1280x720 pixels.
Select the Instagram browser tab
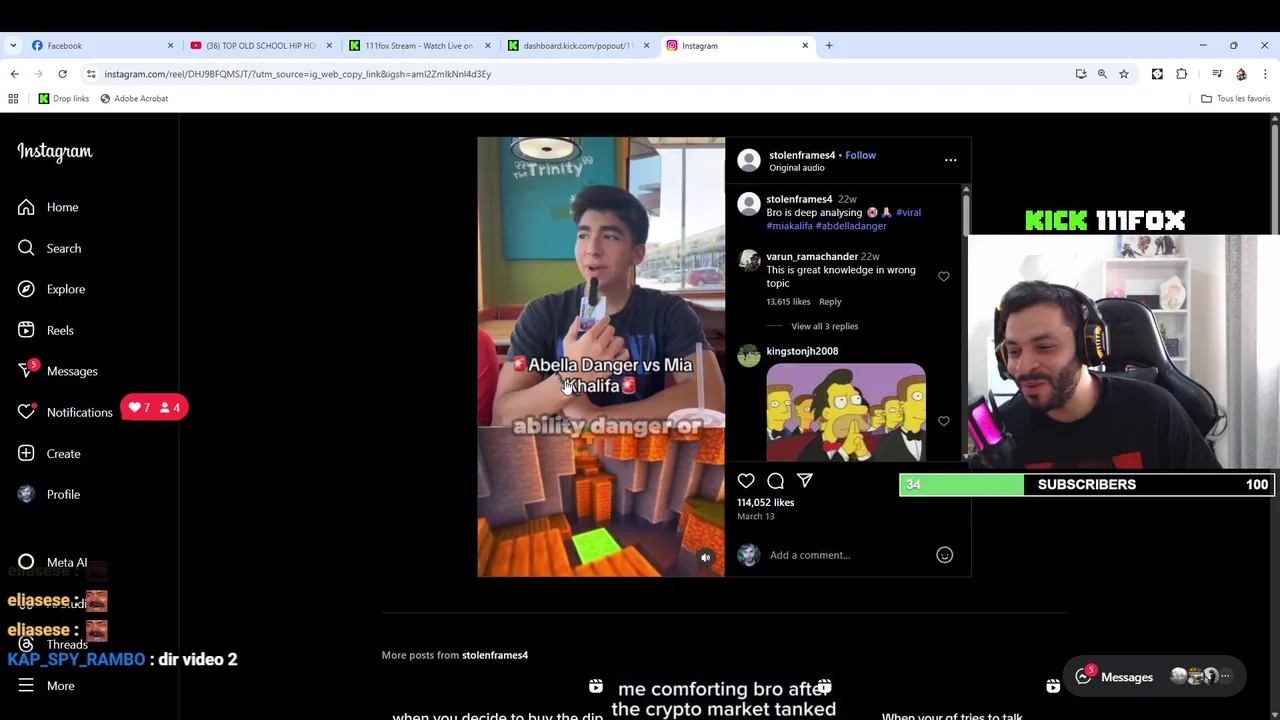(x=737, y=45)
